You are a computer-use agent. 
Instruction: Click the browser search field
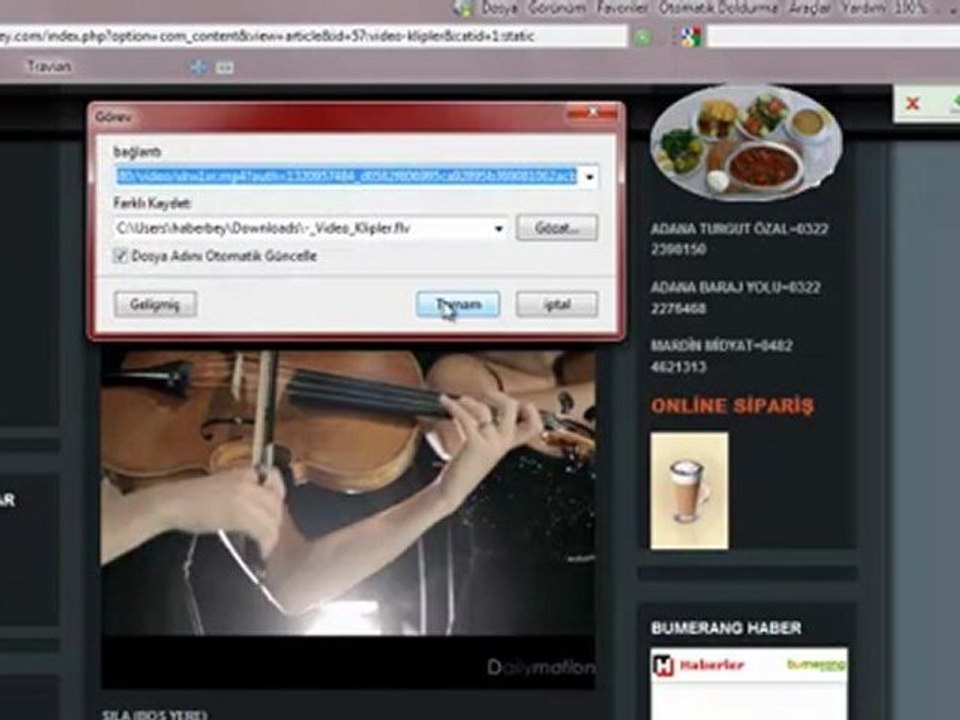tap(833, 36)
